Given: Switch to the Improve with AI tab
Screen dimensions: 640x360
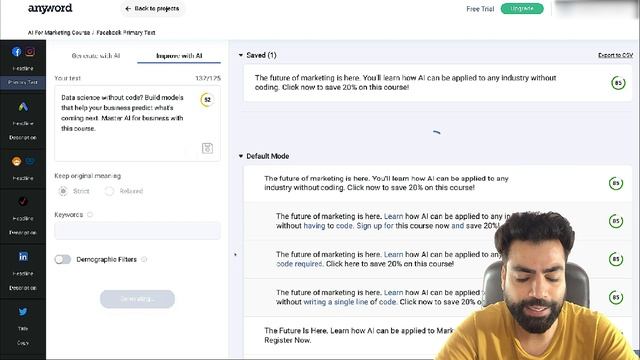Looking at the screenshot, I should pyautogui.click(x=179, y=56).
